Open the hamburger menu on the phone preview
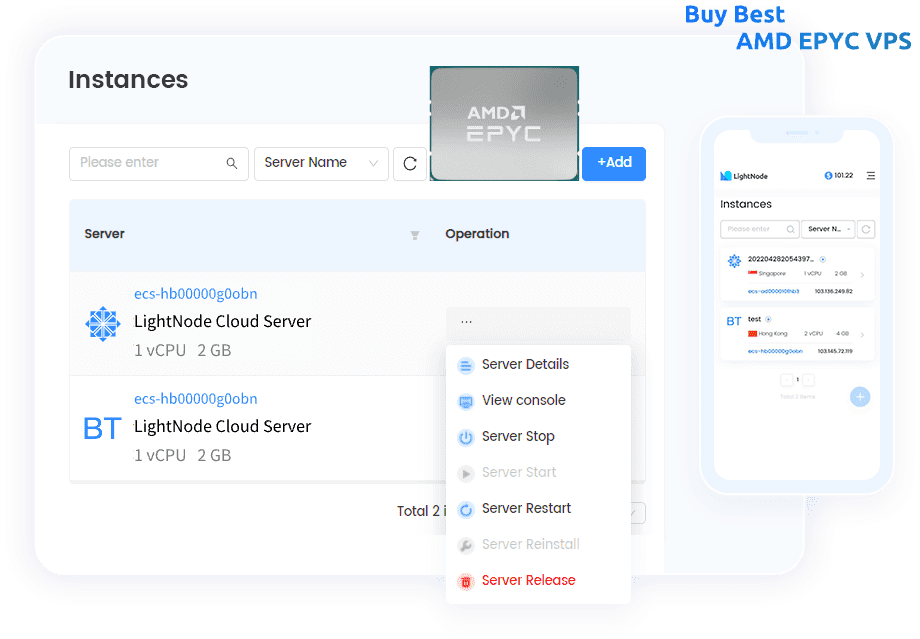Image resolution: width=920 pixels, height=639 pixels. [x=870, y=176]
